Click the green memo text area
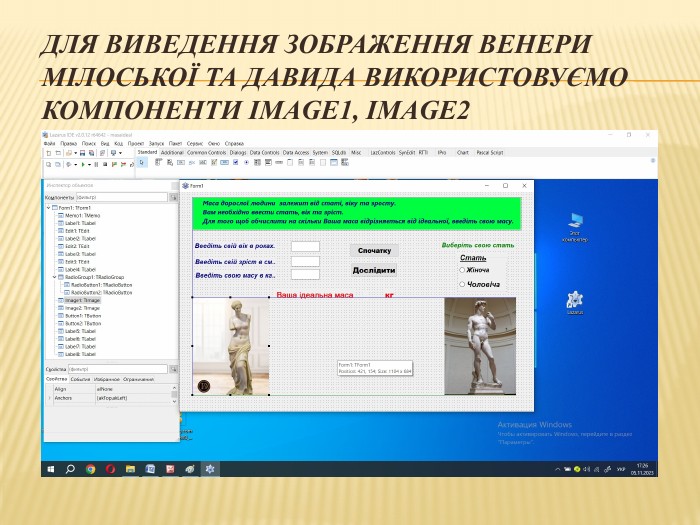Viewport: 700px width, 525px height. pos(357,213)
